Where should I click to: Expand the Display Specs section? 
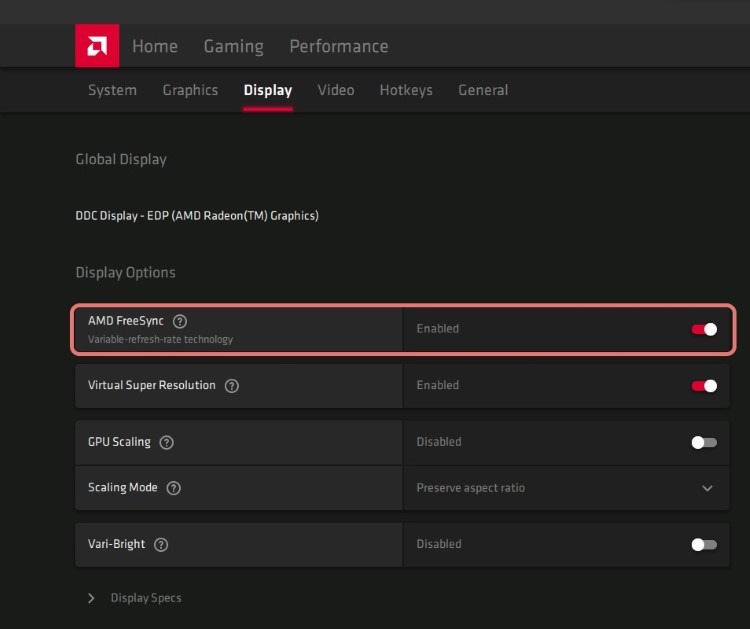(x=91, y=598)
